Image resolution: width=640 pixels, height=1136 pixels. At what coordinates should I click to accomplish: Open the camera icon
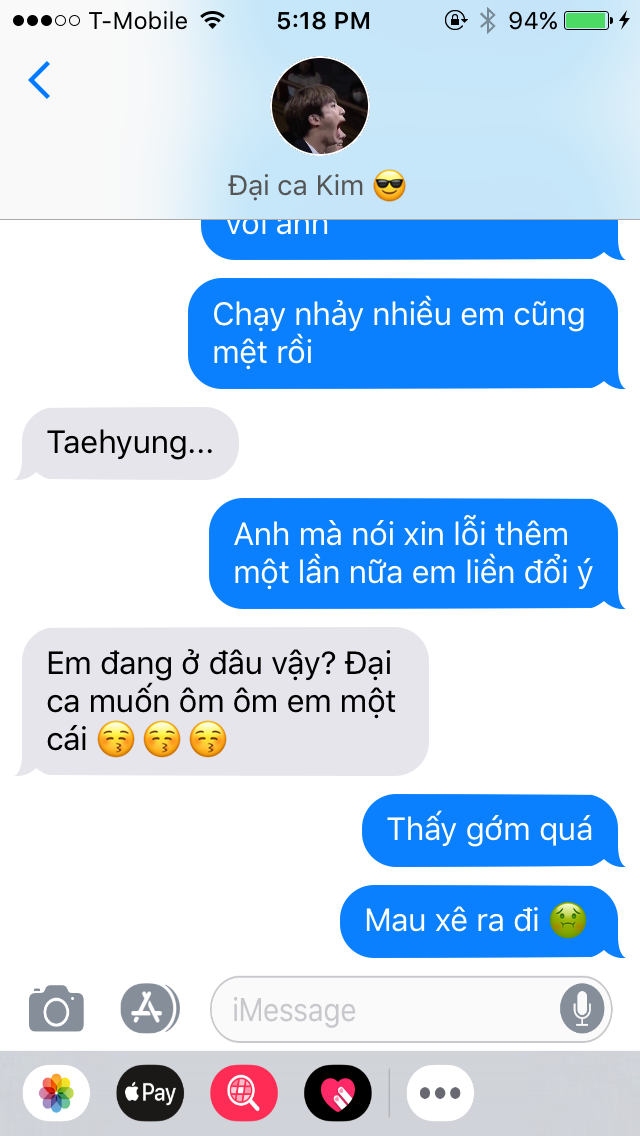tap(57, 1008)
